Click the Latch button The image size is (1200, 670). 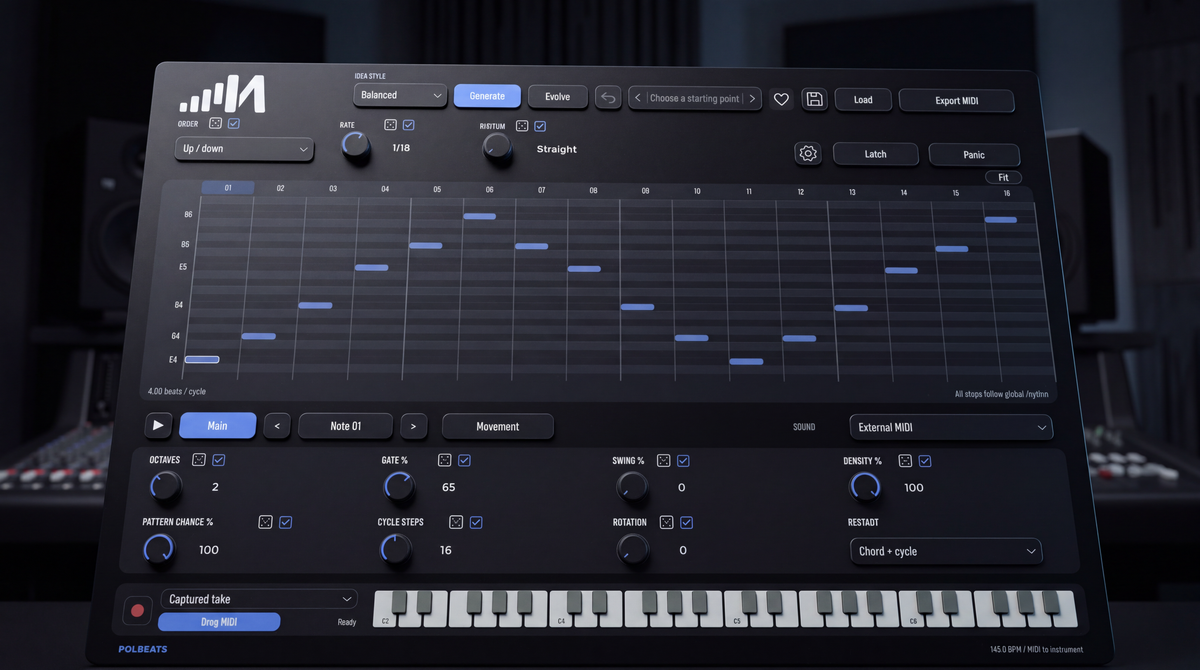tap(875, 154)
